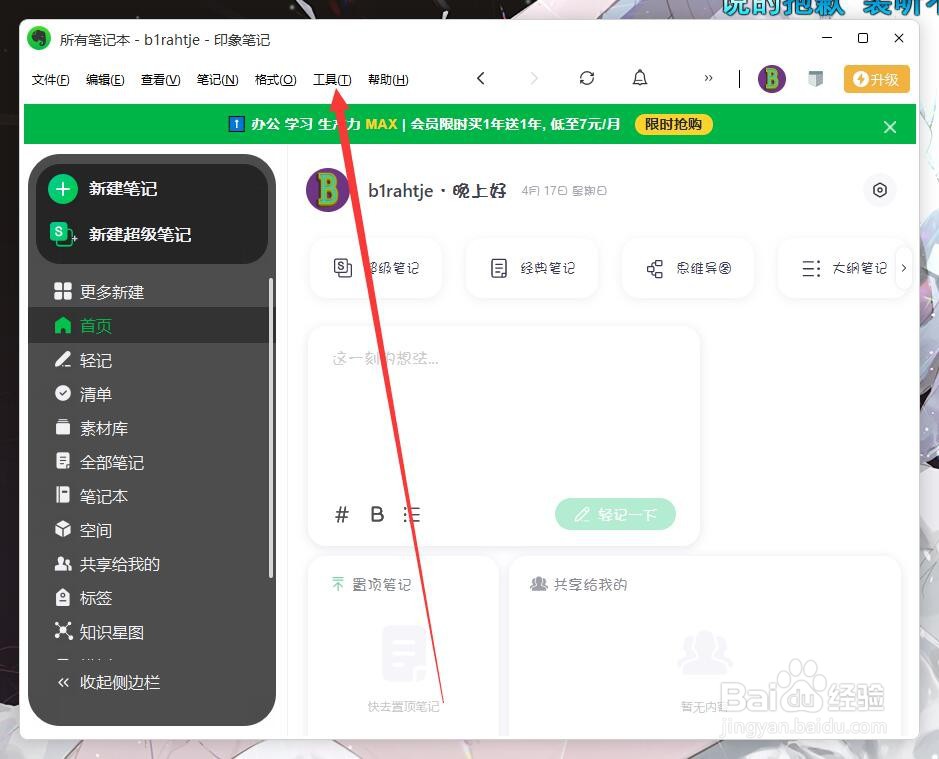The image size is (939, 759).
Task: Click the 快去置顶笔记 placeholder
Action: 403,706
